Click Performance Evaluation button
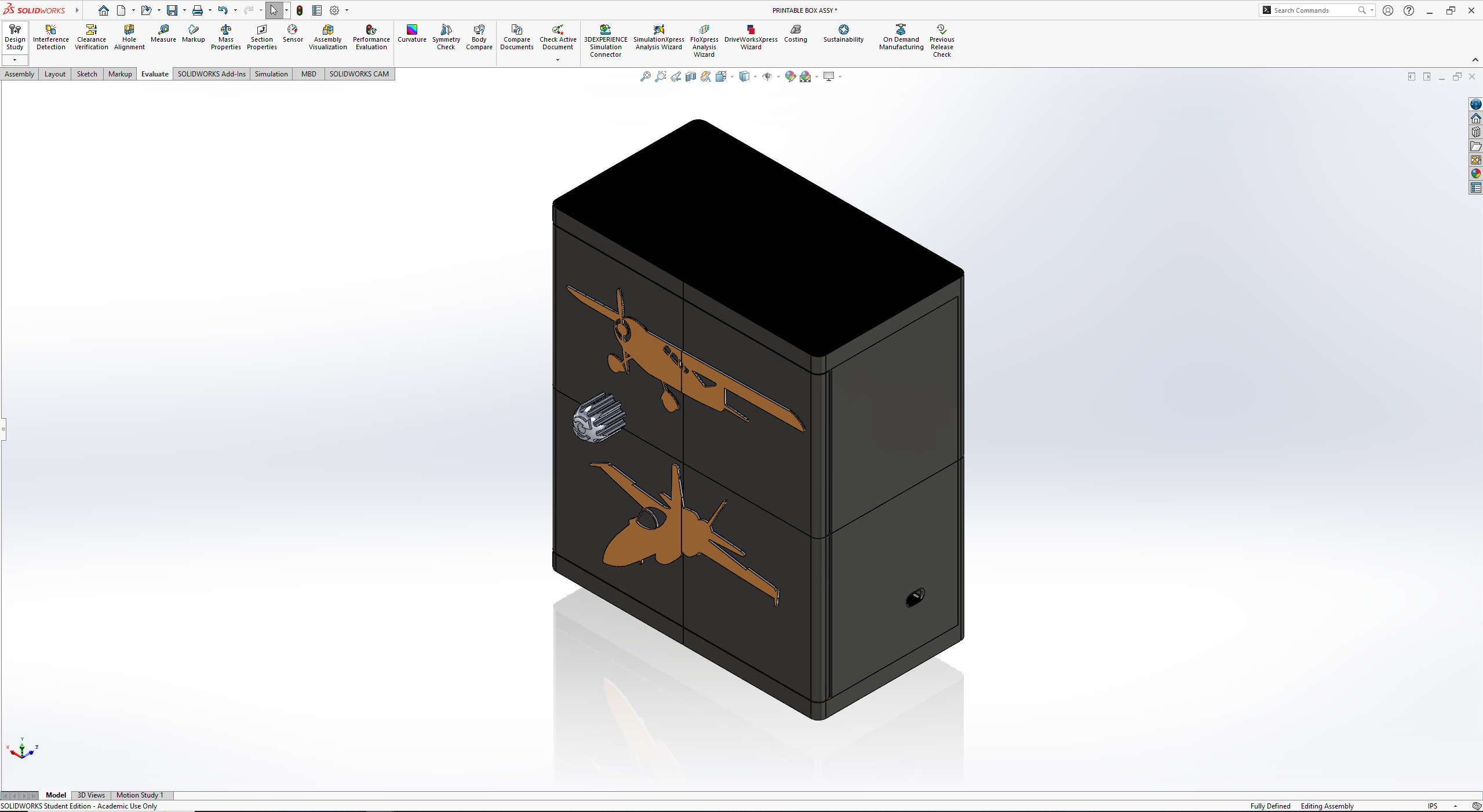 coord(371,37)
